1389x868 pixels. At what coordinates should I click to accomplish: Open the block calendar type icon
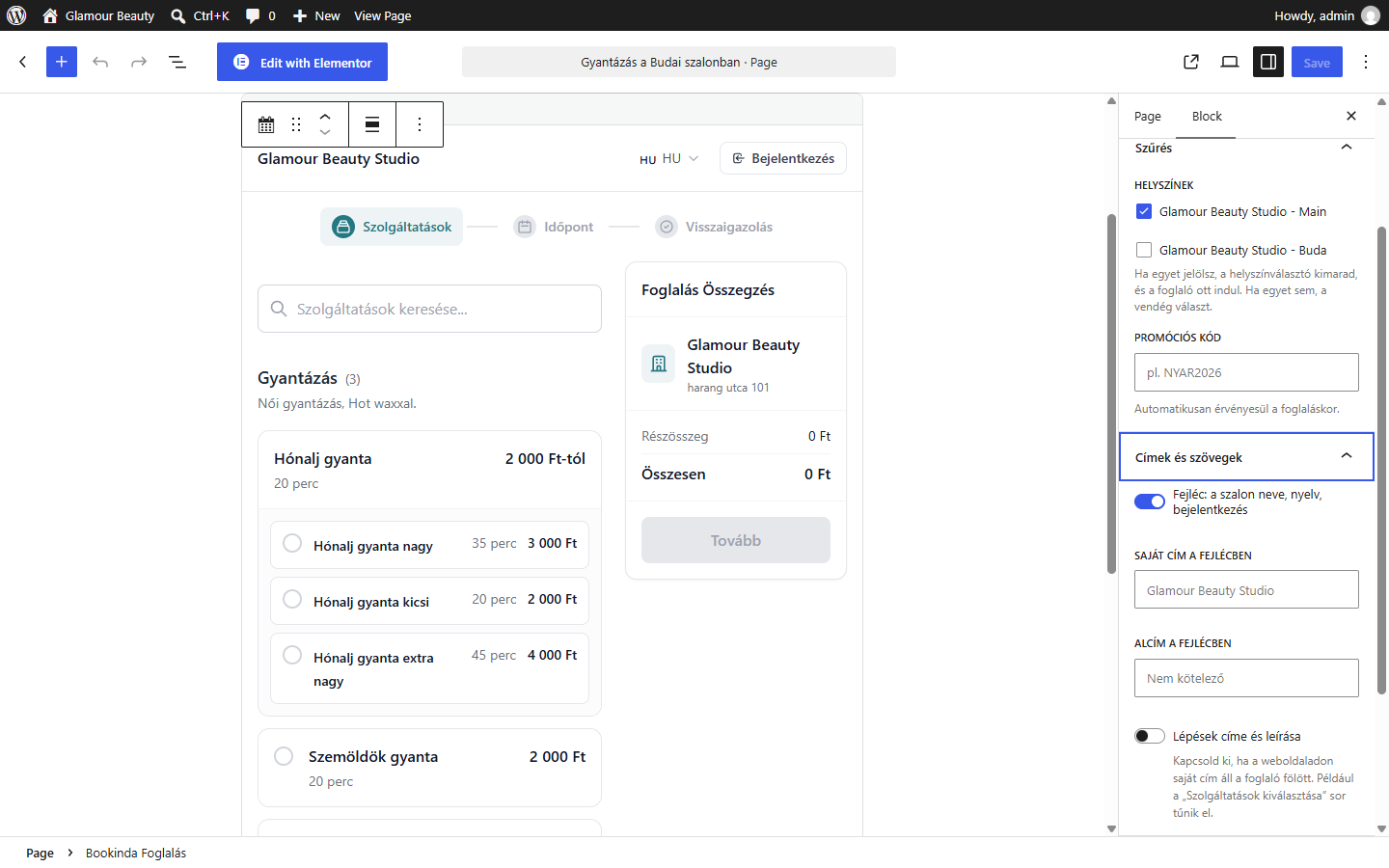point(266,124)
